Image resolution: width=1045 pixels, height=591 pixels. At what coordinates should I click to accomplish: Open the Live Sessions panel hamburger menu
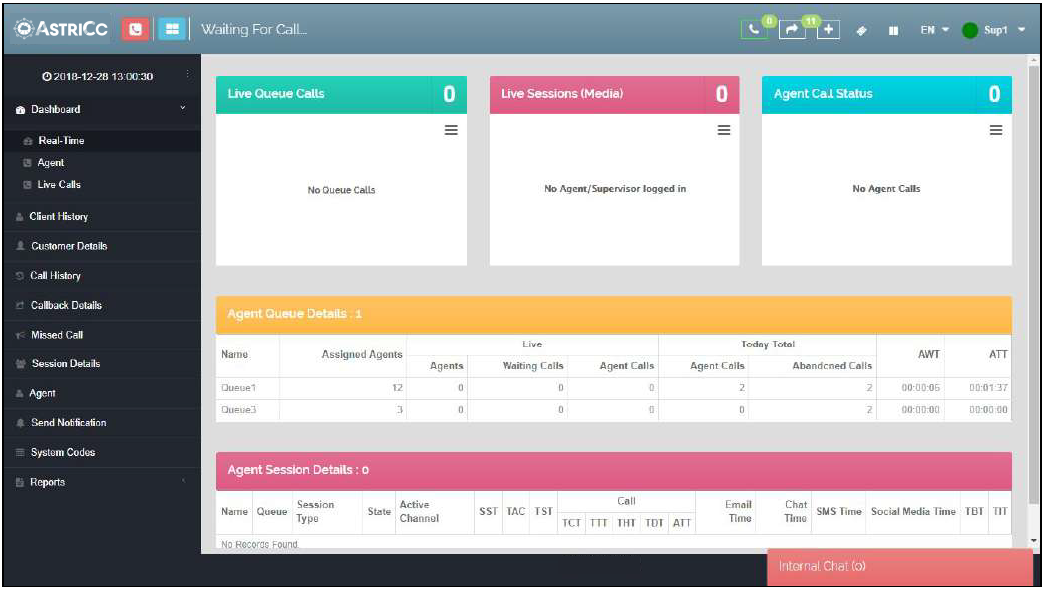tap(723, 131)
